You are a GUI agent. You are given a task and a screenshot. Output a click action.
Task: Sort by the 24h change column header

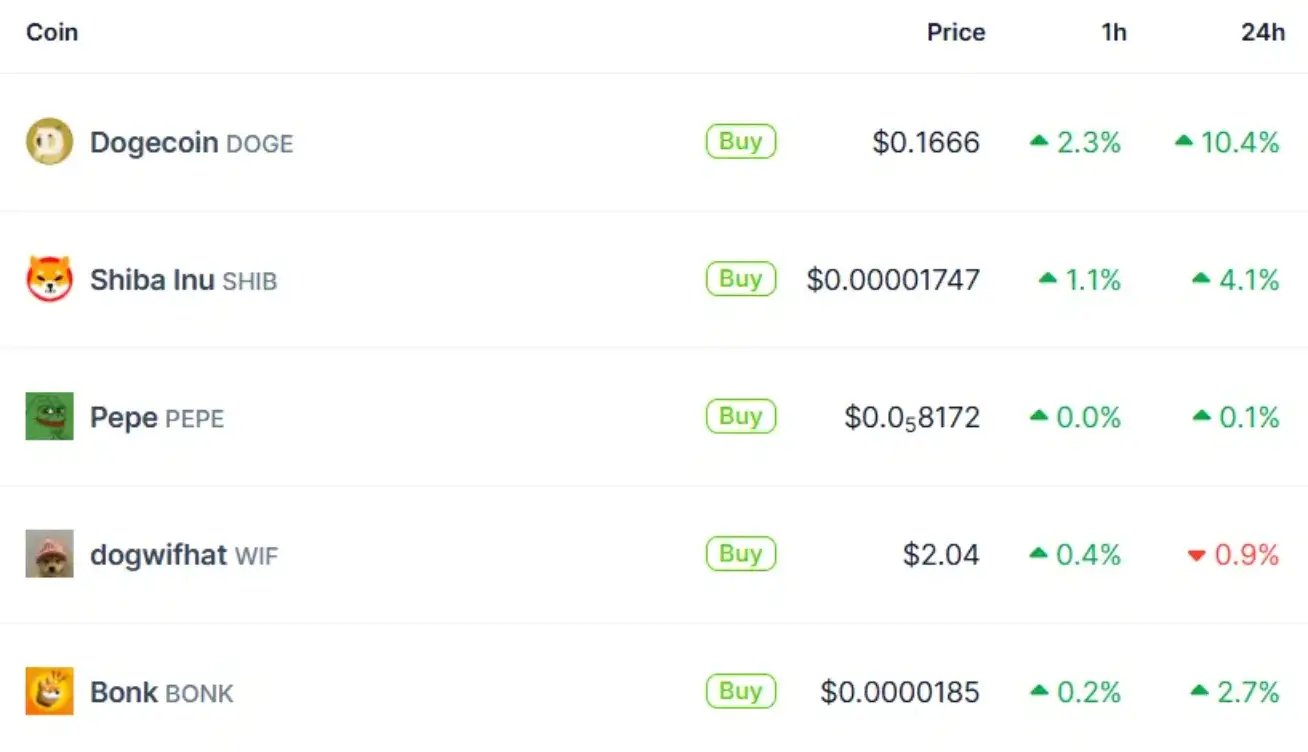pyautogui.click(x=1263, y=32)
